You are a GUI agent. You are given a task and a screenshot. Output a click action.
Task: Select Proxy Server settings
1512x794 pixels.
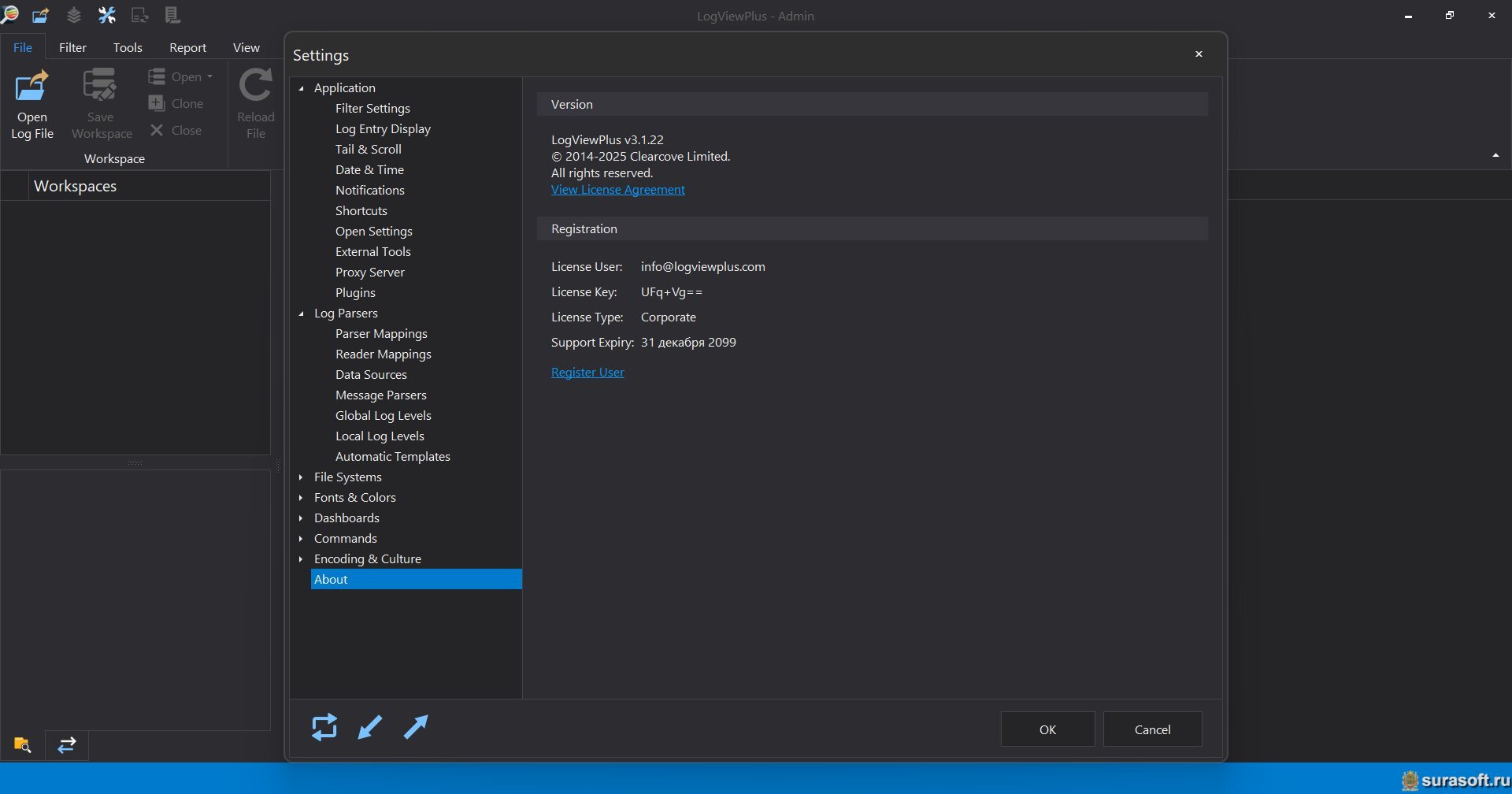(x=369, y=273)
